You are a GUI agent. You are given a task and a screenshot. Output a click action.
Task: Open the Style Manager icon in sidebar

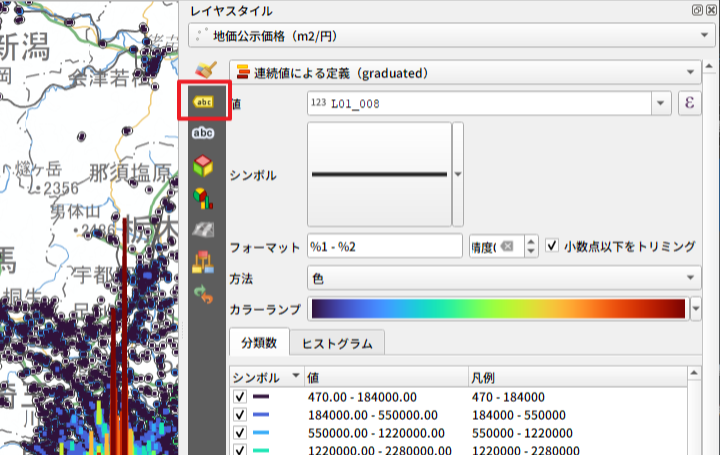204,261
